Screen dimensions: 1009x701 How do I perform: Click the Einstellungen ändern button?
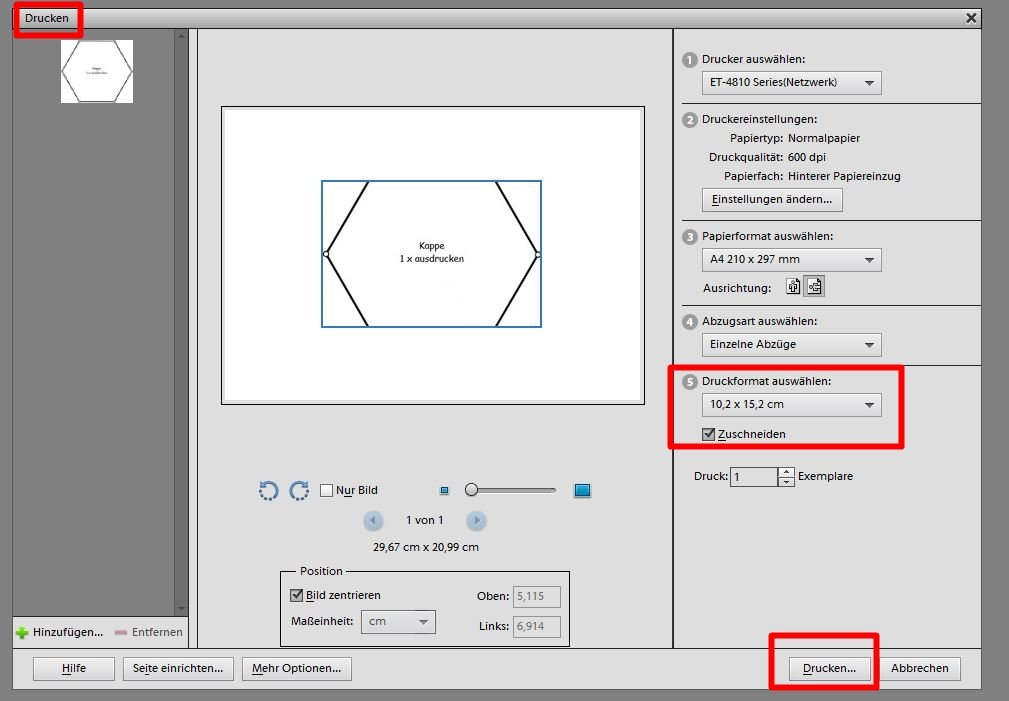coord(772,199)
